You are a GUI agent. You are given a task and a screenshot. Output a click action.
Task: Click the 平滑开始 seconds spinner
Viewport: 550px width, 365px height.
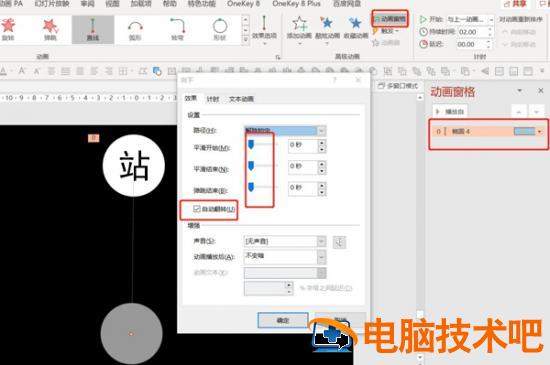(322, 146)
